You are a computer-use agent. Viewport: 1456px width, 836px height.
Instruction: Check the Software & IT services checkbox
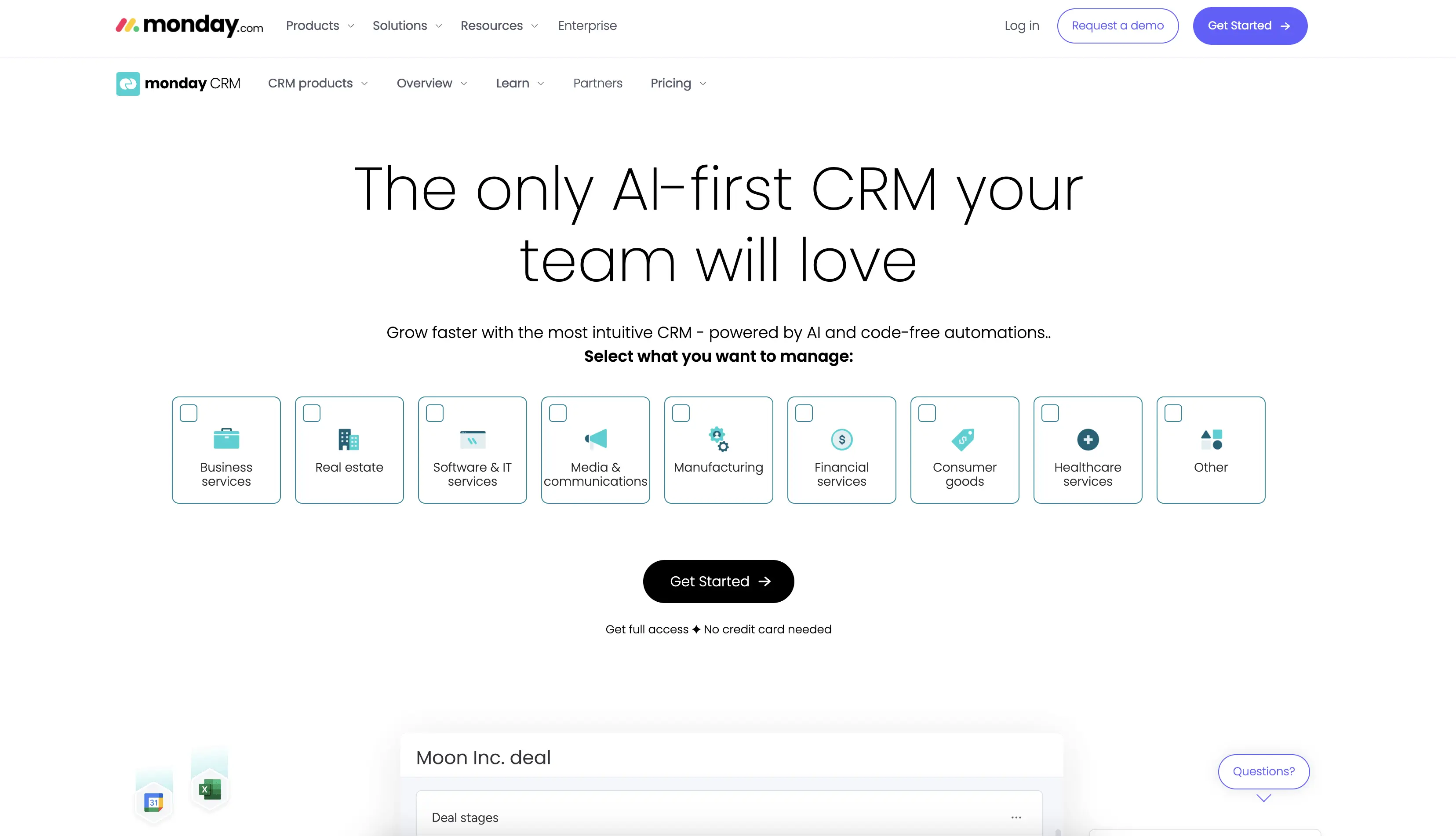click(x=435, y=413)
